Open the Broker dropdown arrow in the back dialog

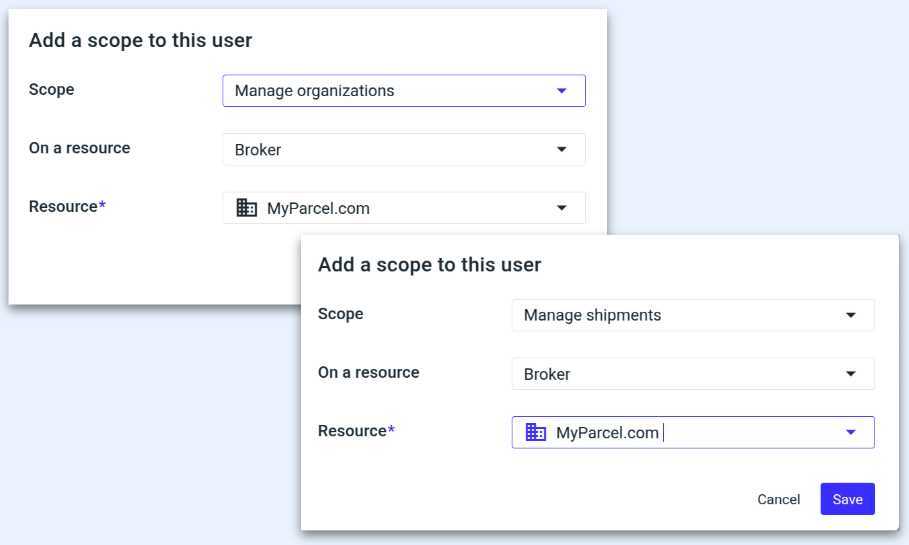point(561,150)
